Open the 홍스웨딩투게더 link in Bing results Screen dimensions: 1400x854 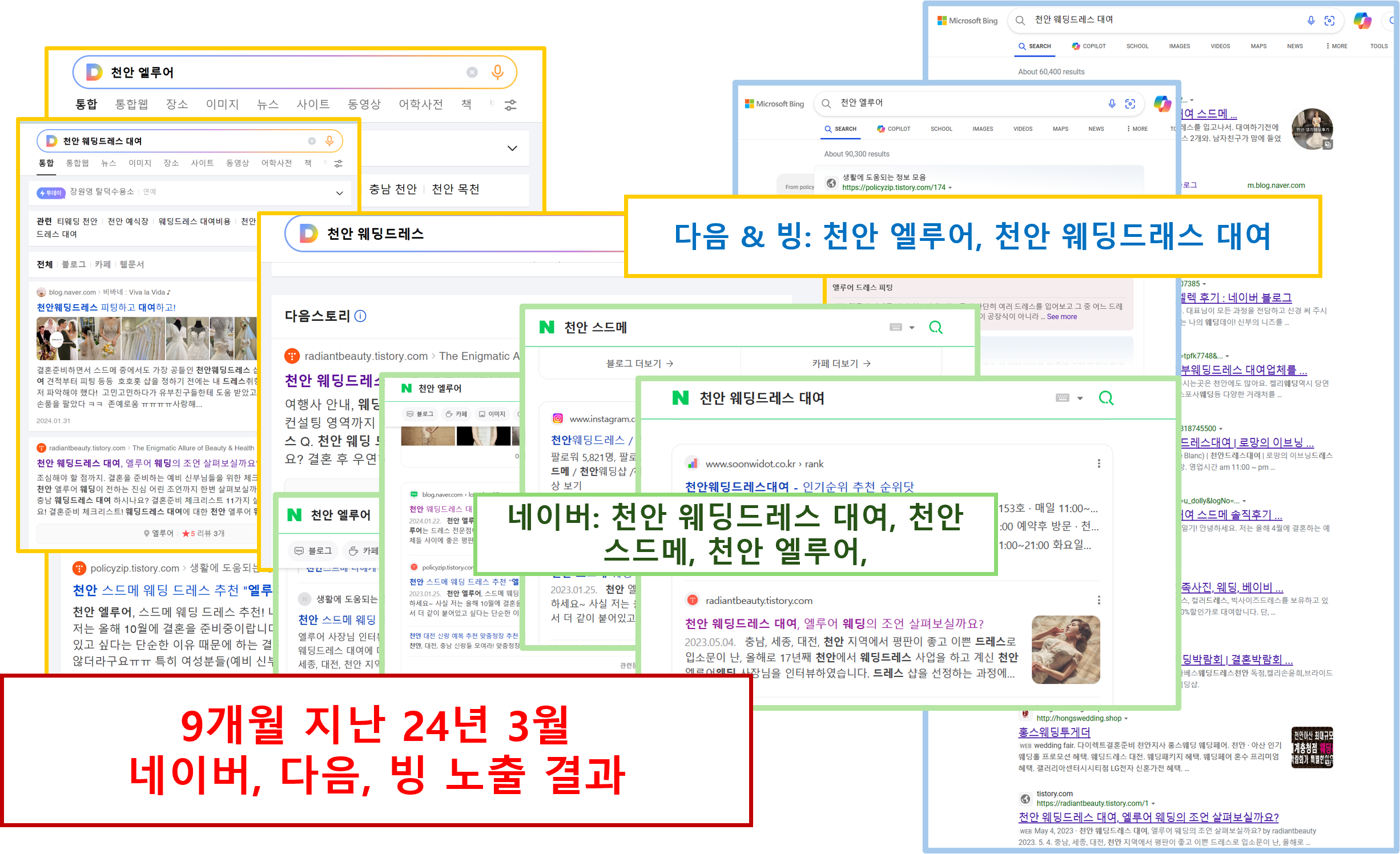point(1053,732)
